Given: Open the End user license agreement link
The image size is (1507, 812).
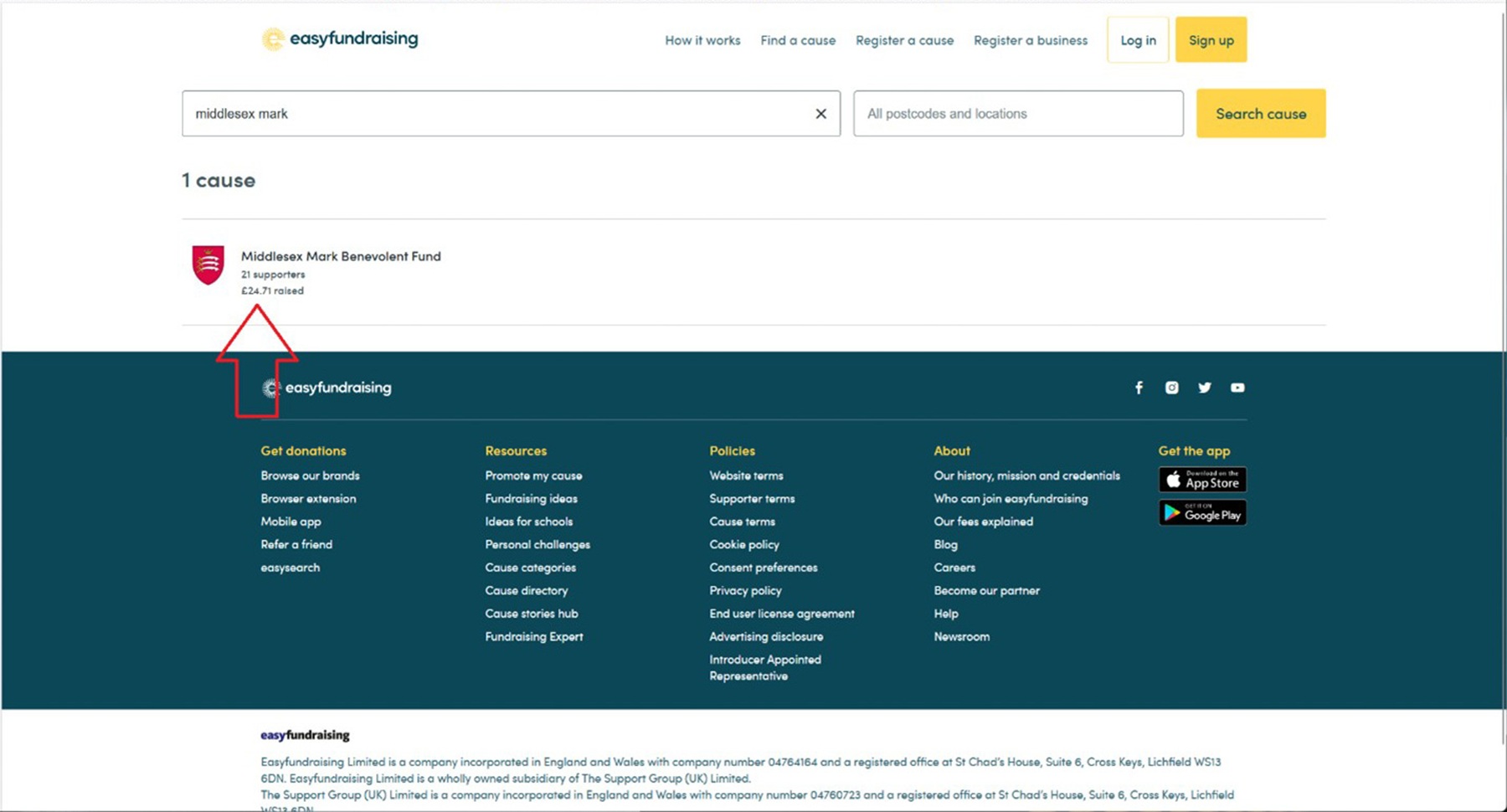Looking at the screenshot, I should (x=782, y=614).
